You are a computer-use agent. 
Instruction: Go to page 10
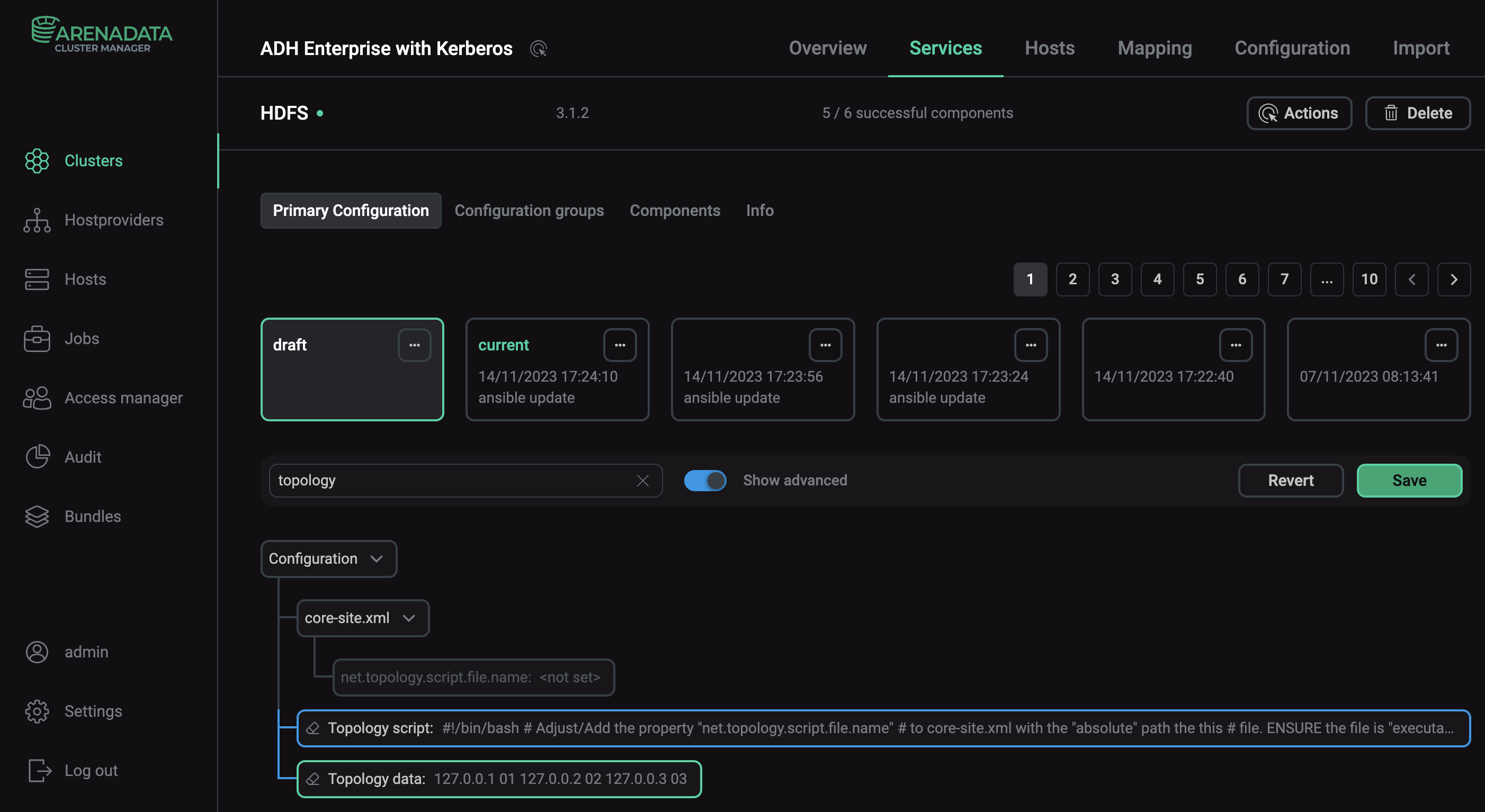coord(1369,279)
